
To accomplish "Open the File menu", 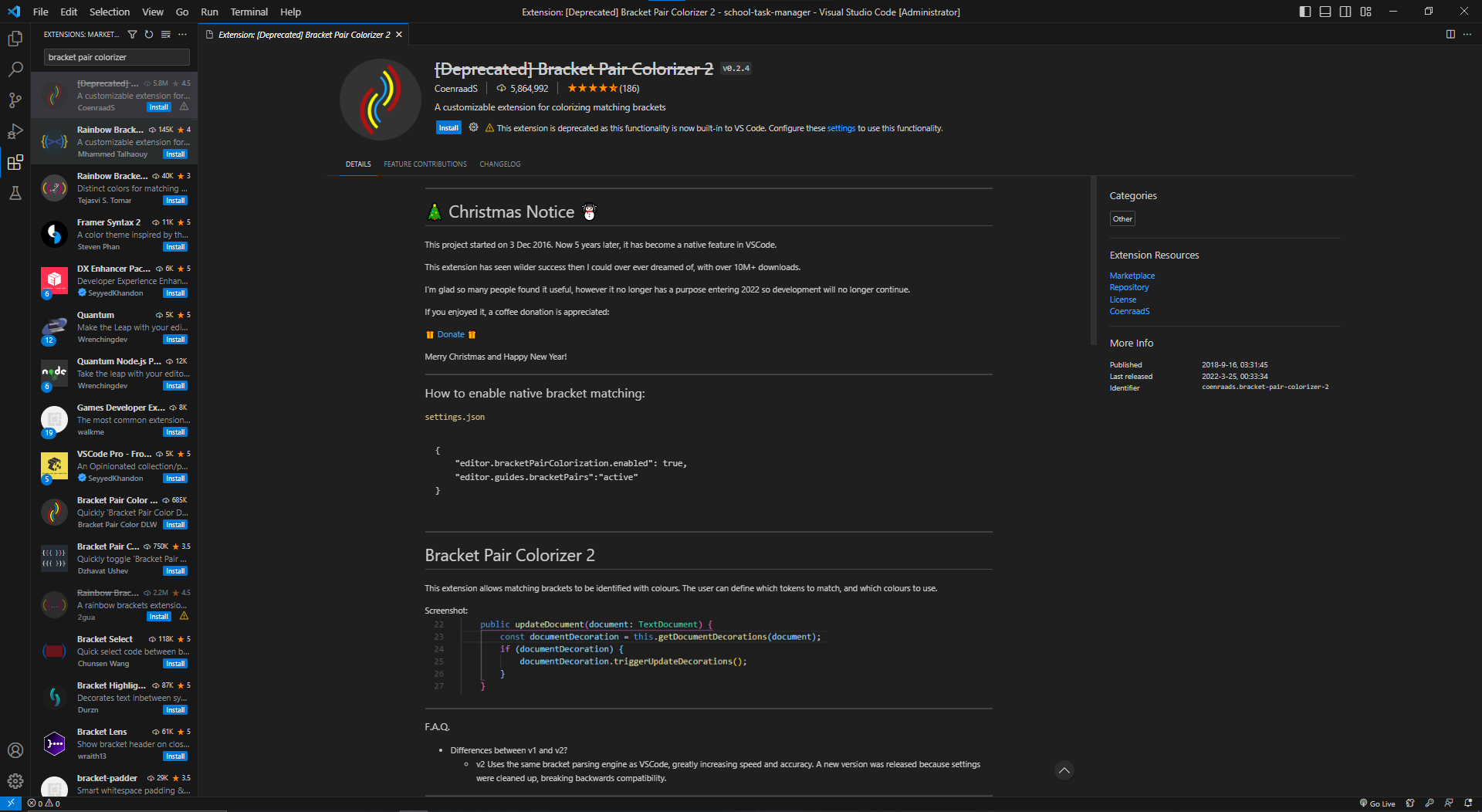I will (x=41, y=12).
